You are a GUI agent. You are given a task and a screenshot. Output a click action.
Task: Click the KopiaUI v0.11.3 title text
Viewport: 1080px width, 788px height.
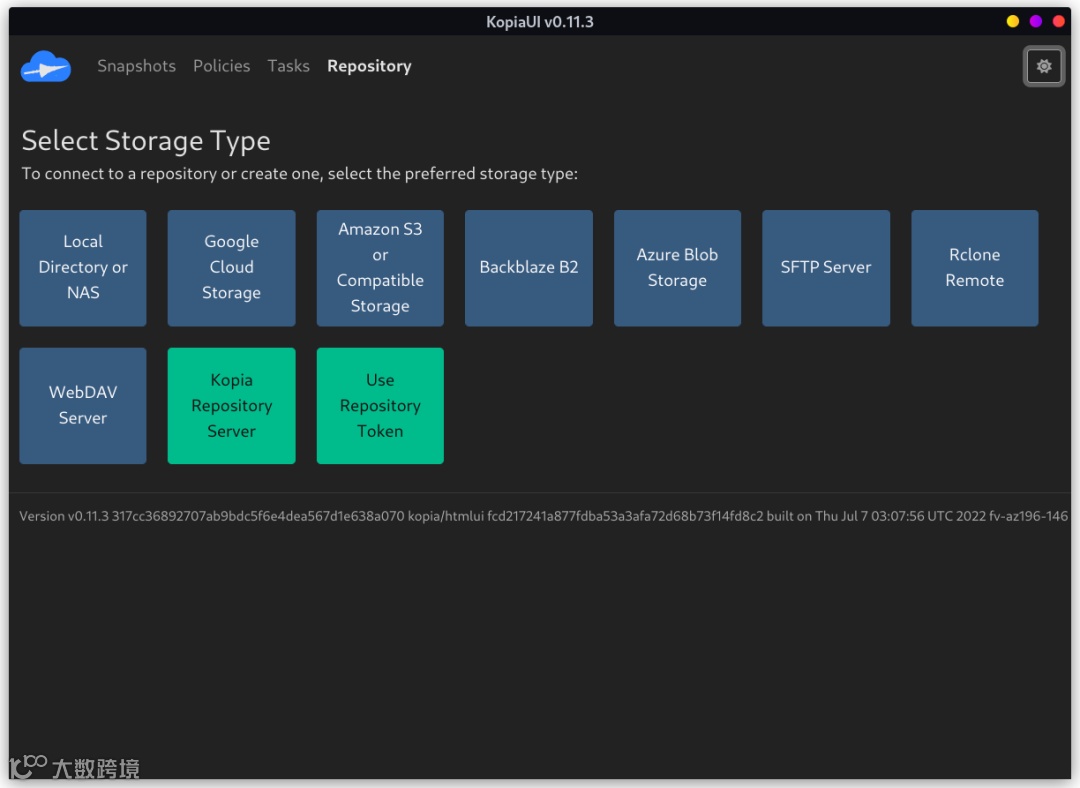click(x=540, y=22)
